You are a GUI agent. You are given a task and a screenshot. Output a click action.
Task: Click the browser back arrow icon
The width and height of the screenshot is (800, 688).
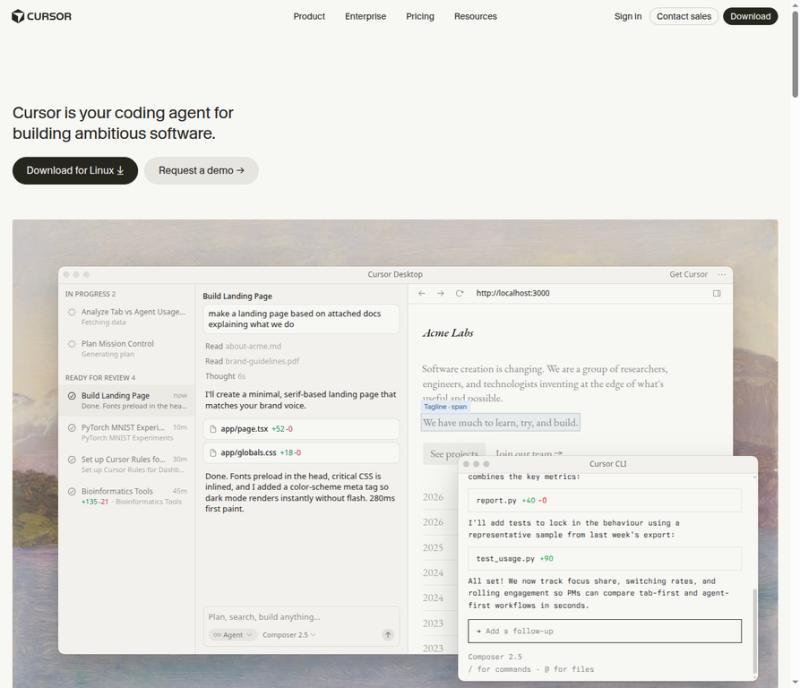pyautogui.click(x=421, y=293)
